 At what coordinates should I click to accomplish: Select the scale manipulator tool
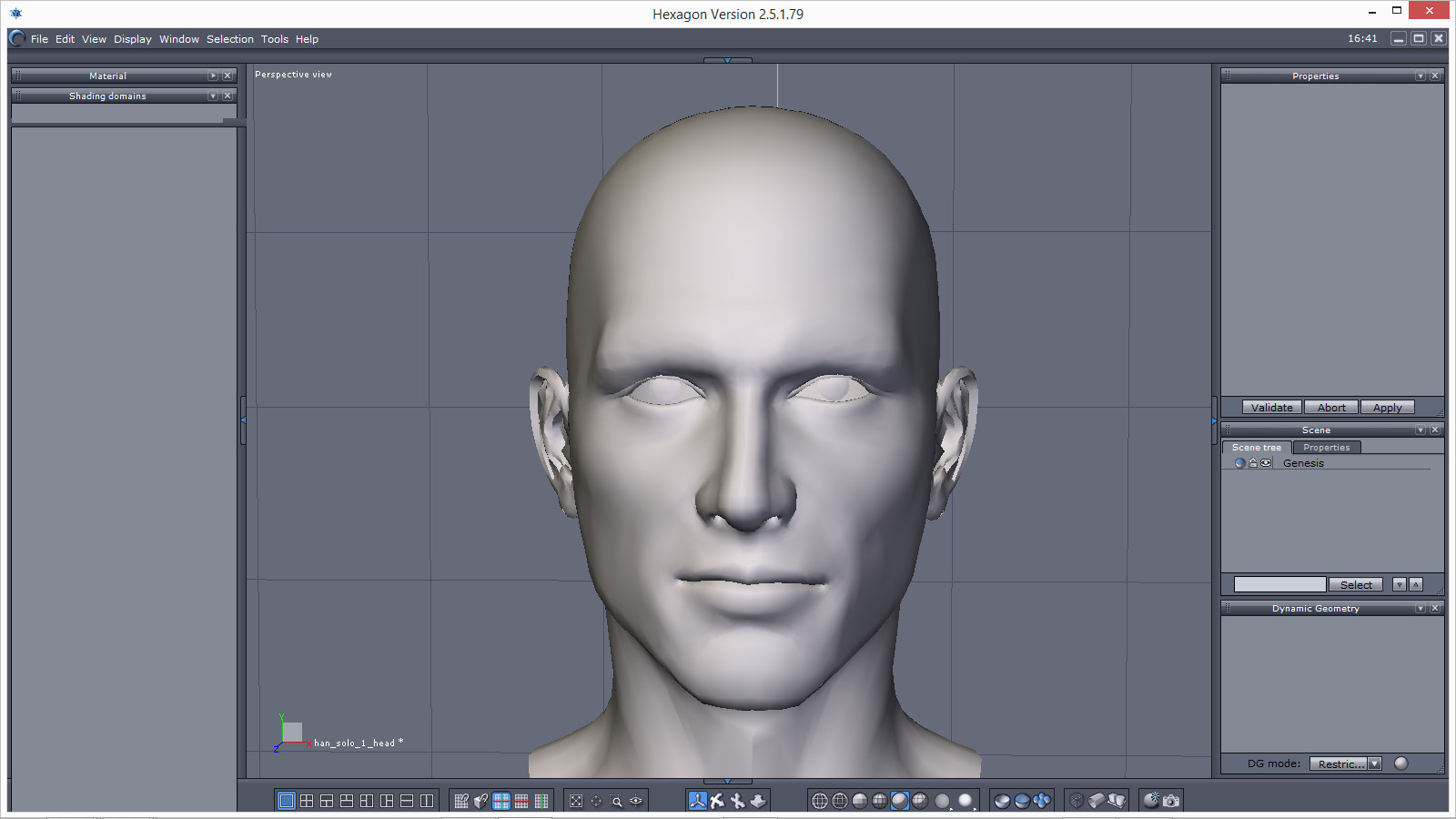pyautogui.click(x=758, y=801)
